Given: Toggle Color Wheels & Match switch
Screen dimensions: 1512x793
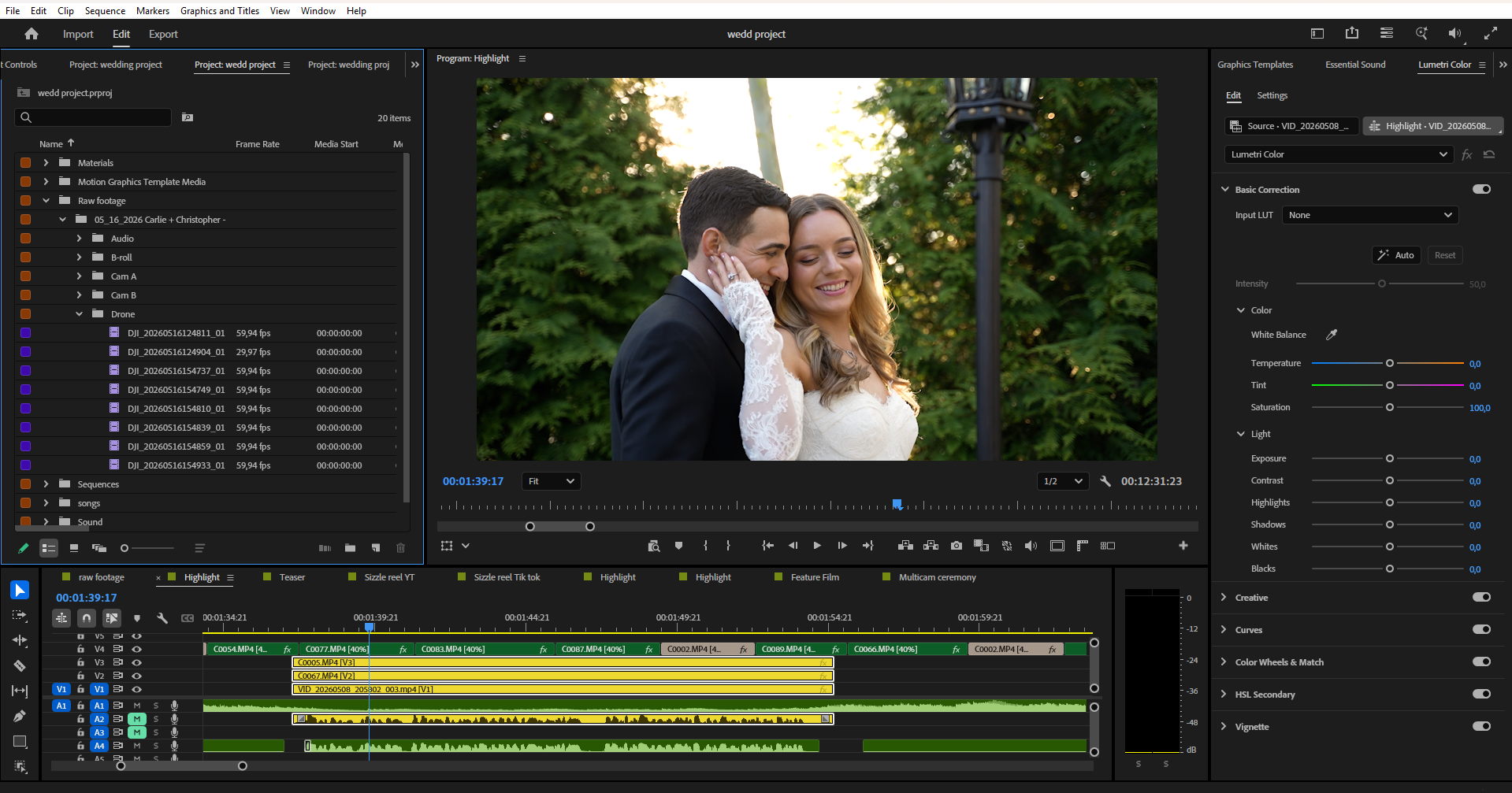Looking at the screenshot, I should pyautogui.click(x=1481, y=661).
